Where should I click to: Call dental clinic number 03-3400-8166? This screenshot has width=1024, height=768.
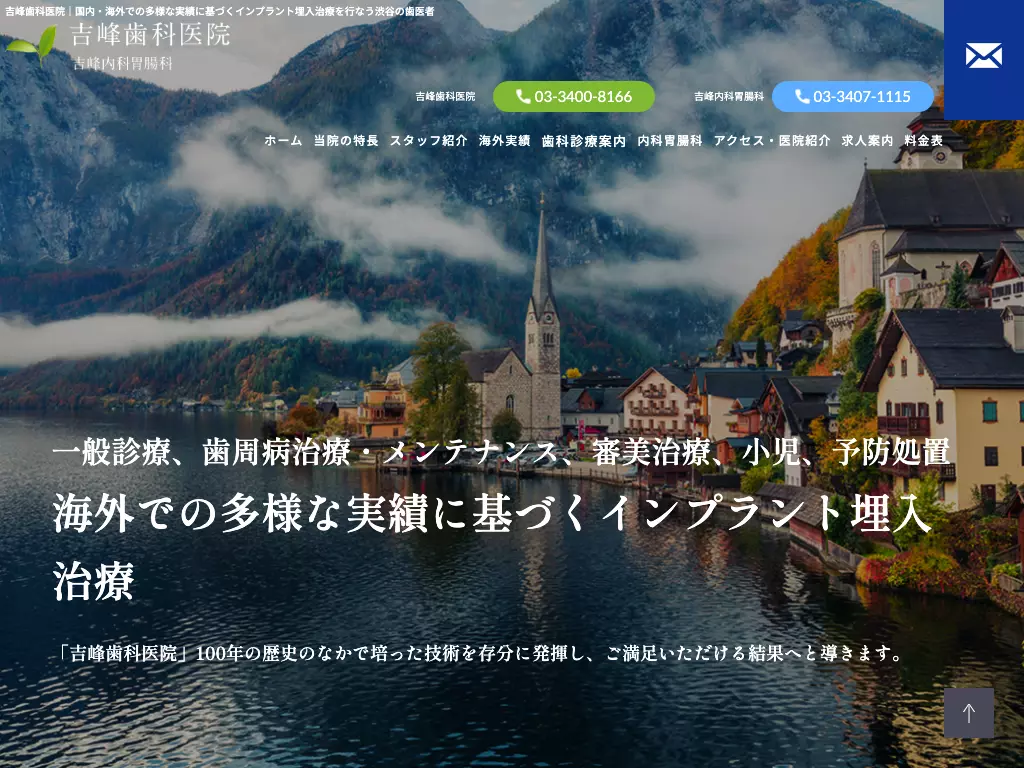(x=574, y=97)
